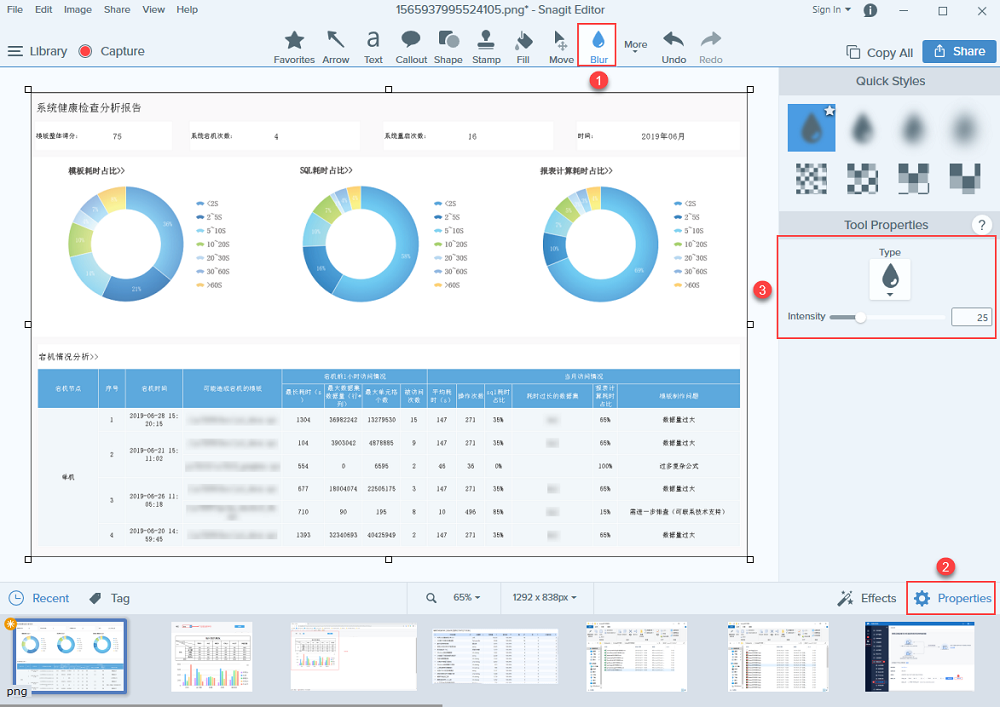Click the Undo arrow icon
This screenshot has height=707, width=1000.
pyautogui.click(x=674, y=40)
